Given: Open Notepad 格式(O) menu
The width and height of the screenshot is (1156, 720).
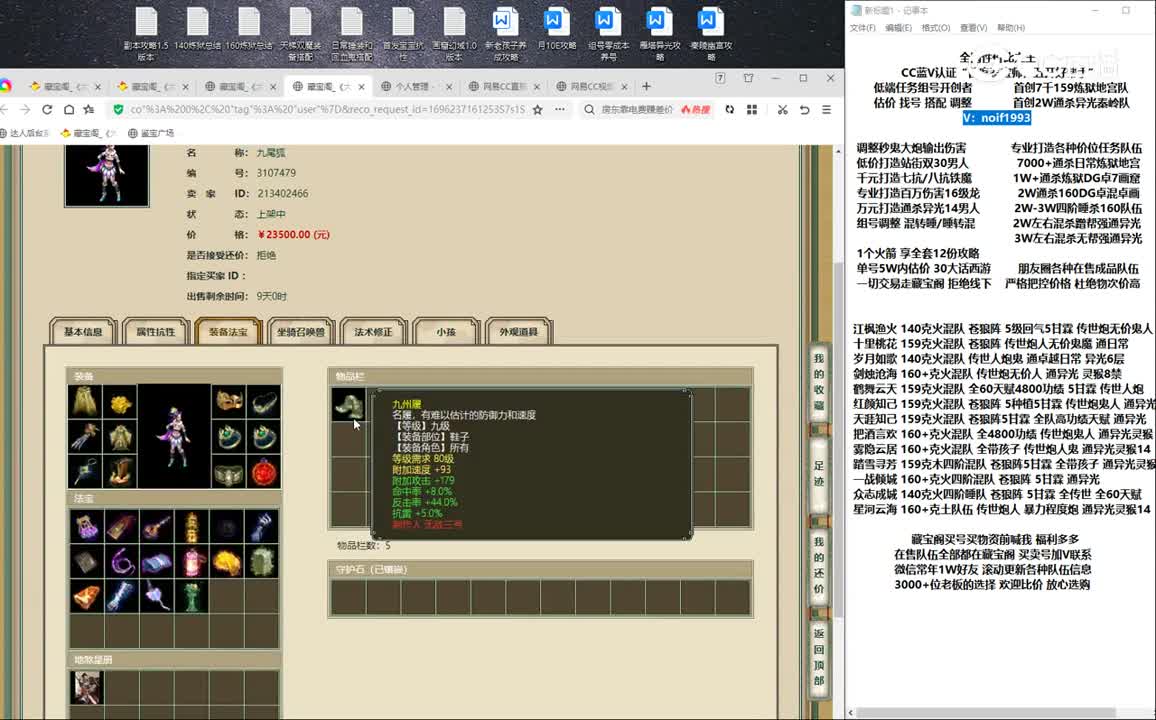Looking at the screenshot, I should pos(936,27).
